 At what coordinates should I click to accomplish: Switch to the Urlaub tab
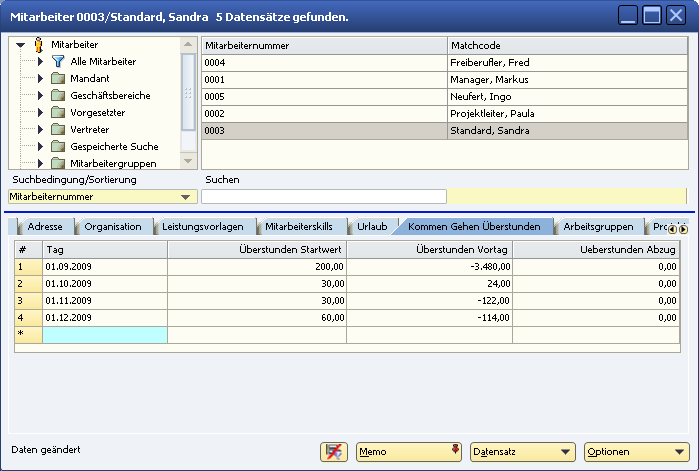[372, 227]
